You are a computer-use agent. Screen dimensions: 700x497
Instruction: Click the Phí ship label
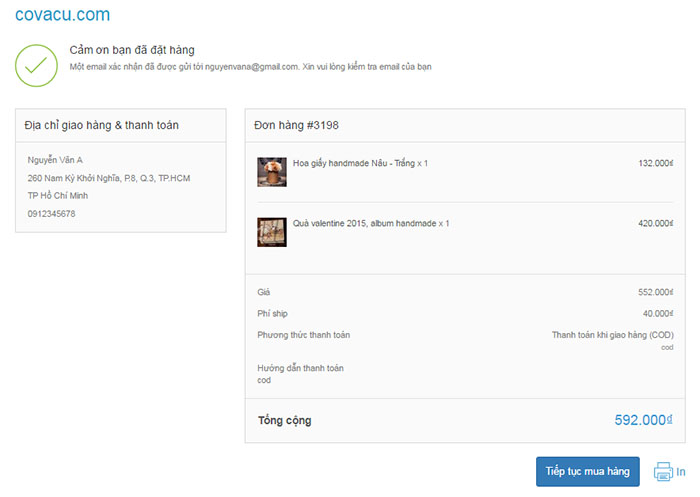point(272,313)
